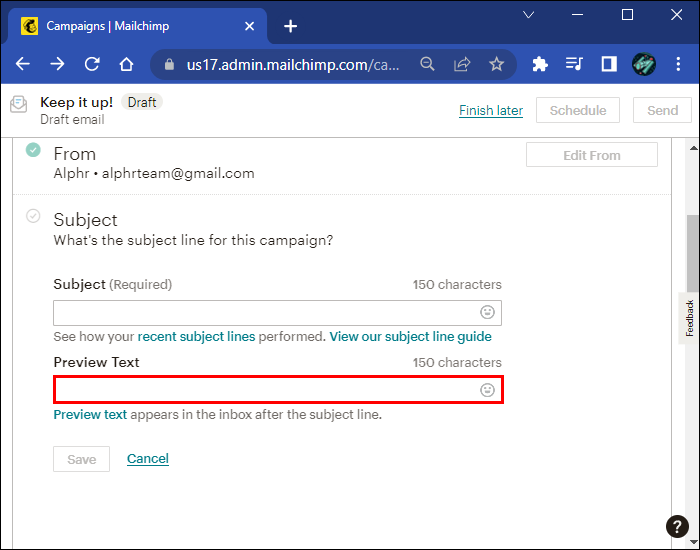
Task: Open the media control playlist icon
Action: click(574, 64)
